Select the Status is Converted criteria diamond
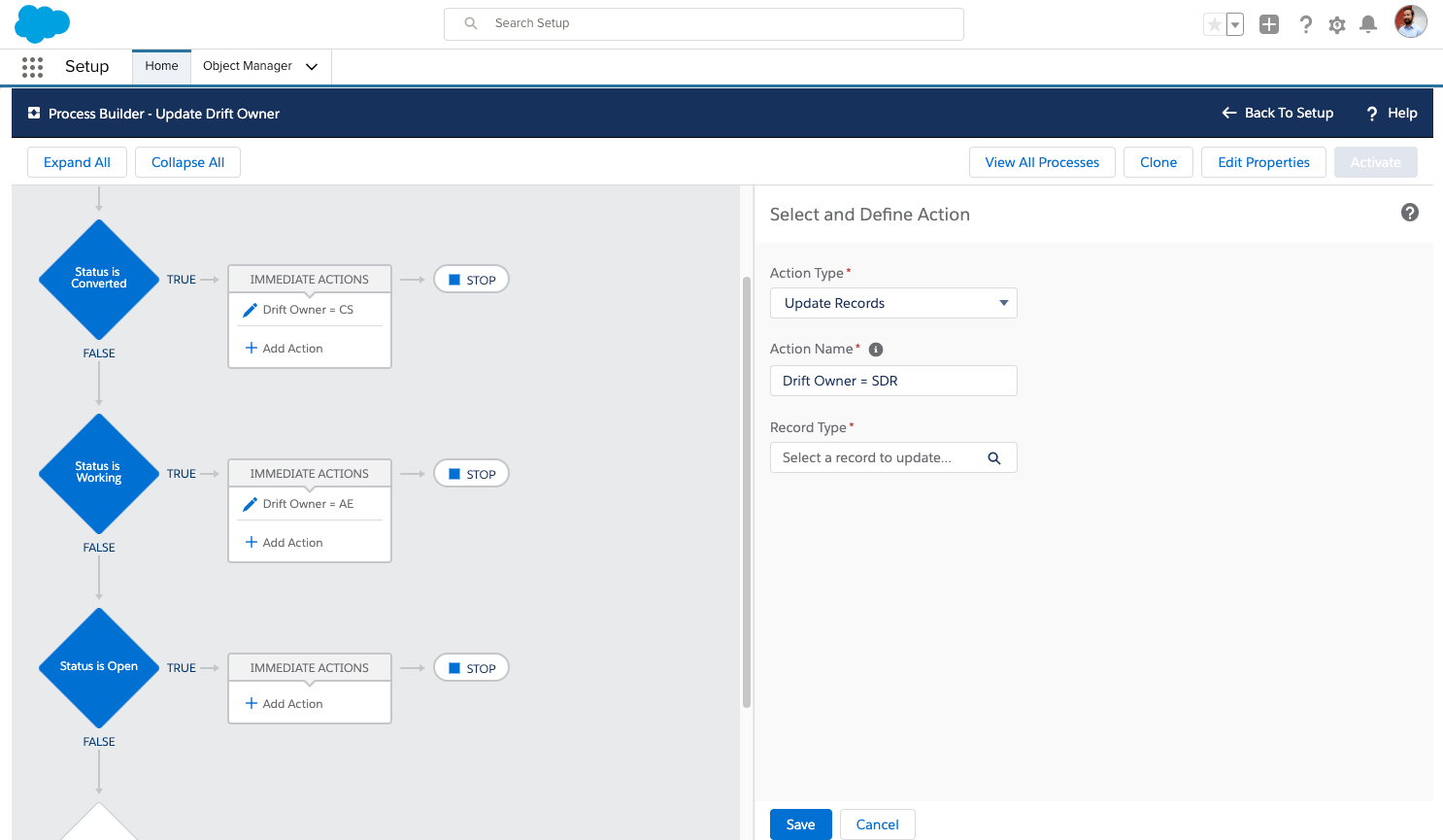This screenshot has height=840, width=1443. [99, 280]
